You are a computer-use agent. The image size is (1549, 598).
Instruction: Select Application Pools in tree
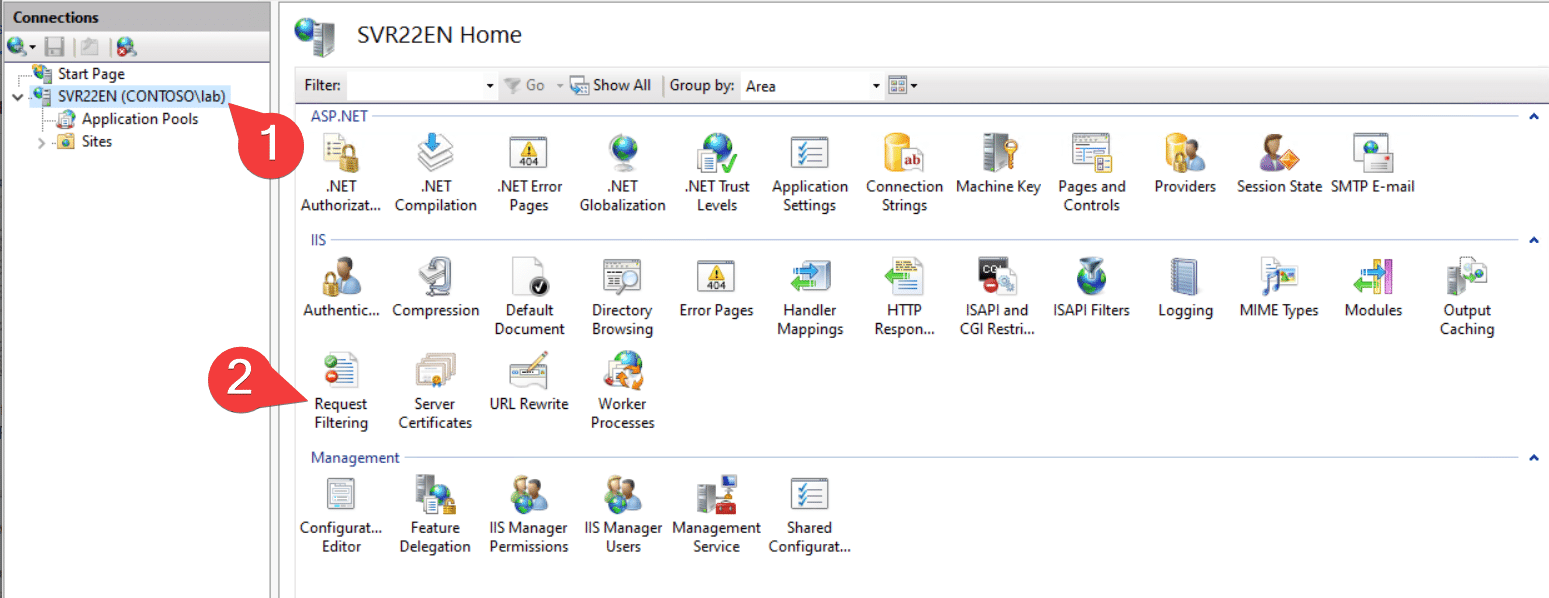tap(139, 119)
